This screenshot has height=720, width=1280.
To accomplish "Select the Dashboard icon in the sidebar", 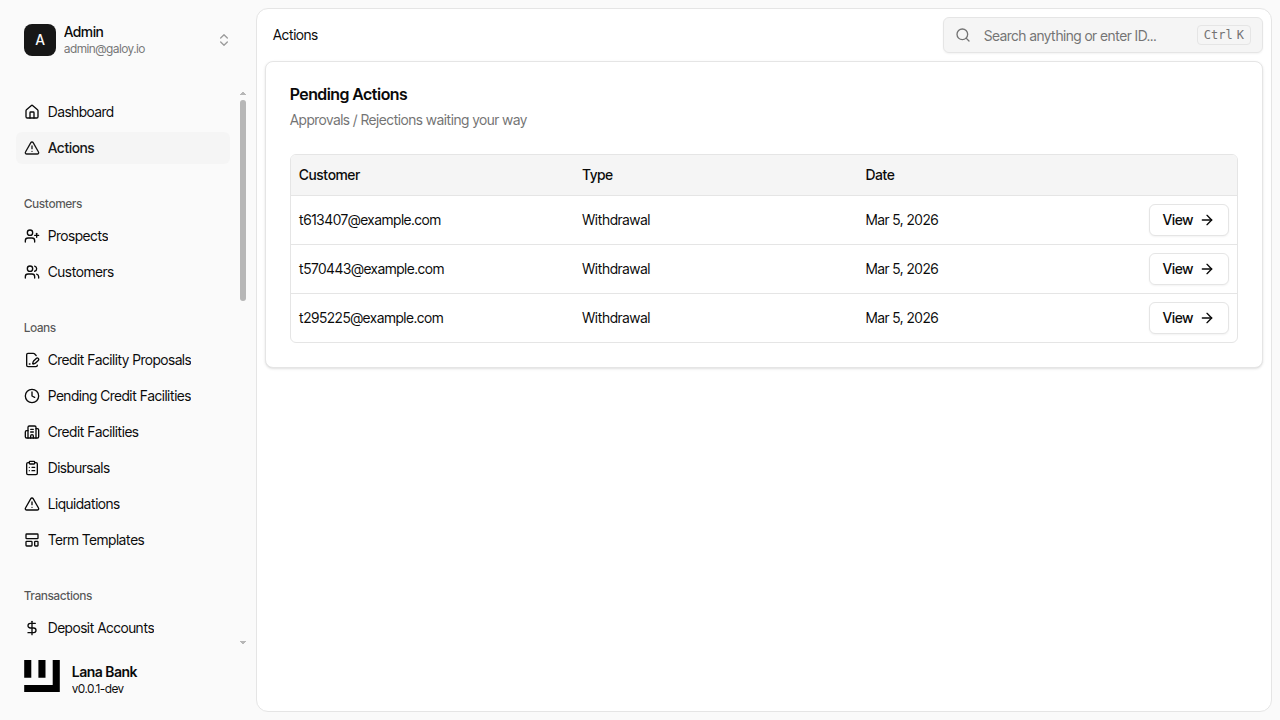I will pyautogui.click(x=31, y=112).
